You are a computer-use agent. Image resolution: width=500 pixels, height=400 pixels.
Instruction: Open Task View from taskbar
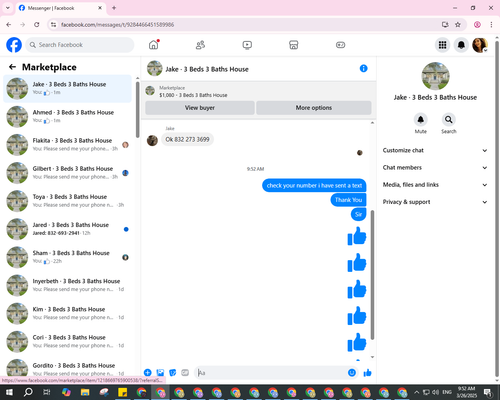pyautogui.click(x=47, y=392)
